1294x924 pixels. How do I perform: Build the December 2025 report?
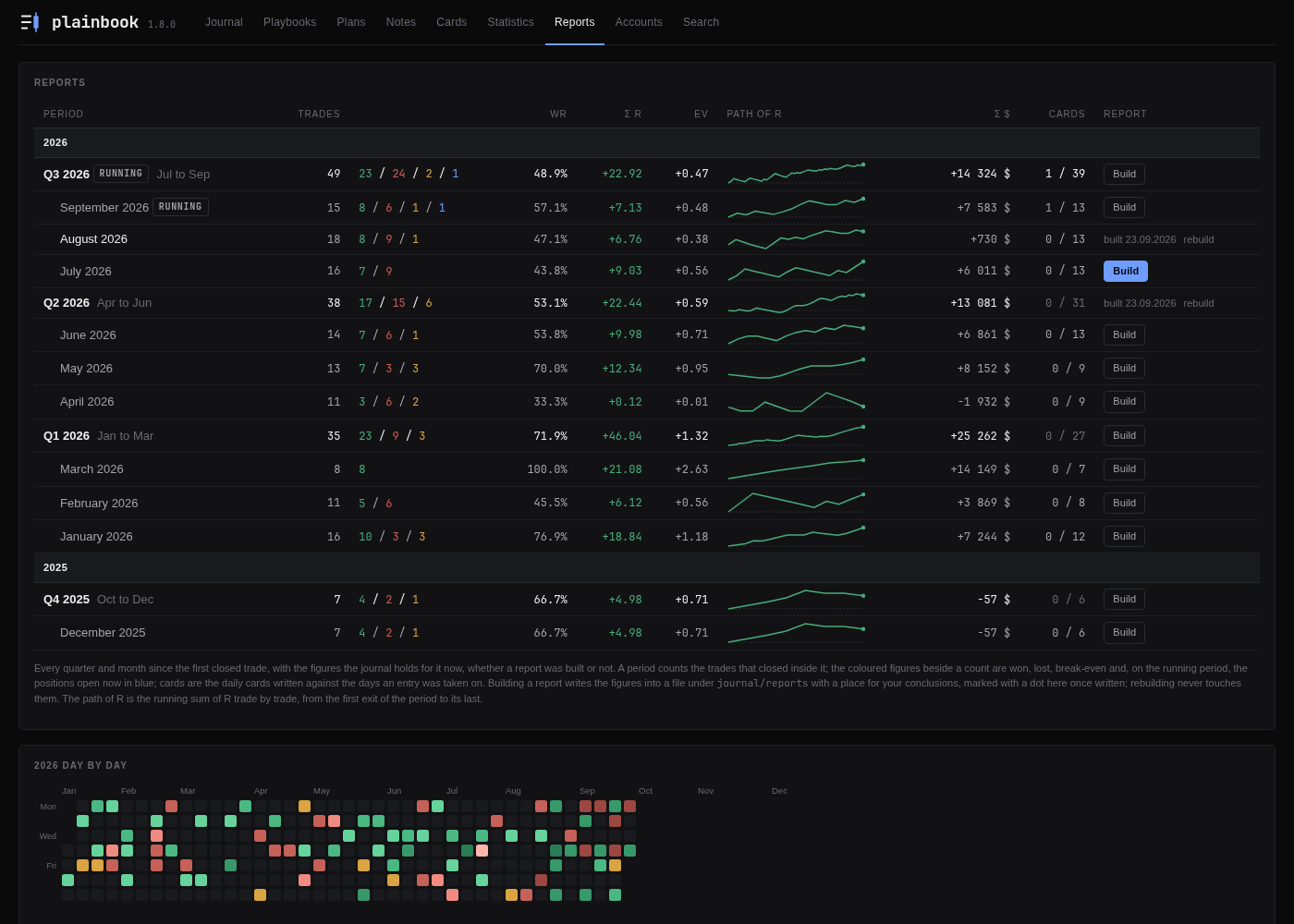pos(1124,632)
